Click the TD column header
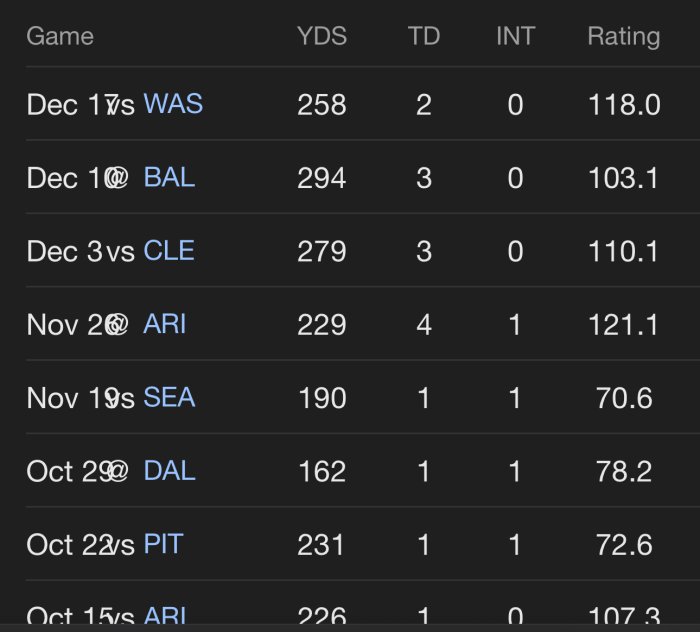Viewport: 700px width, 632px height. (424, 37)
